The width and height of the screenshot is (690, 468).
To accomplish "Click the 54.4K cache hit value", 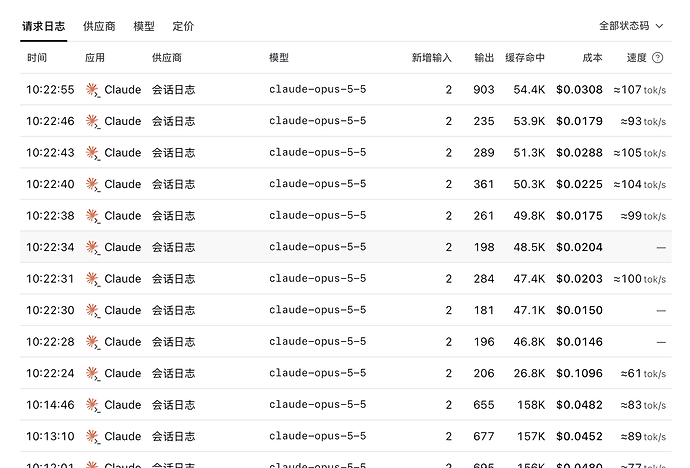I will 529,90.
